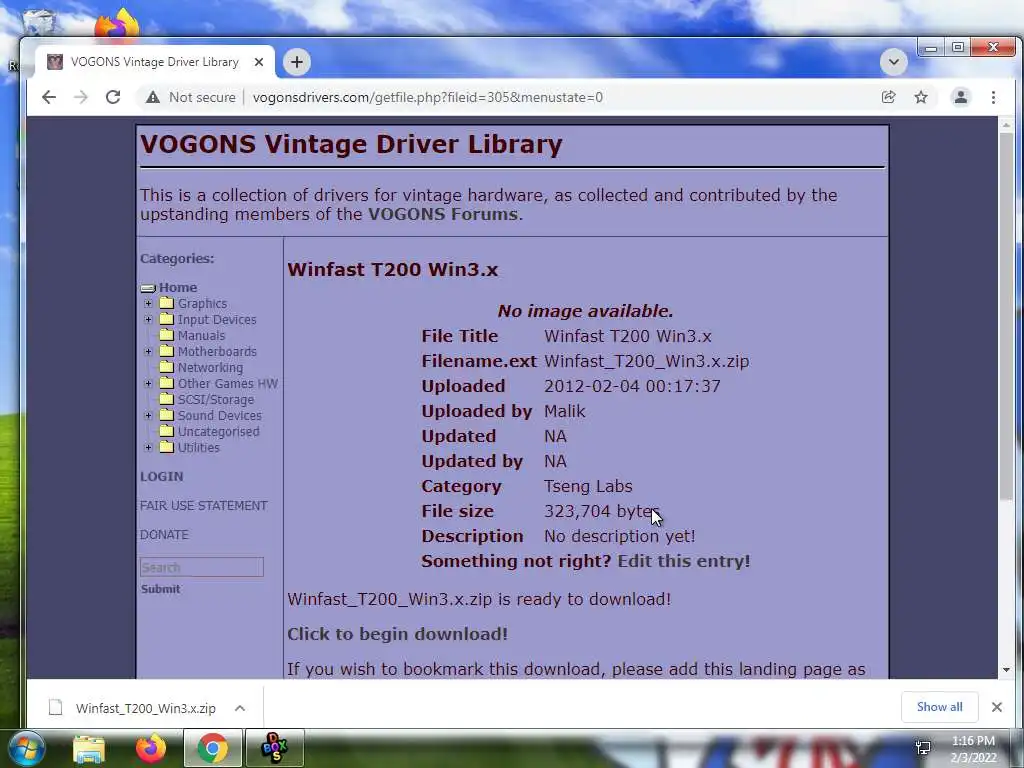Open the Sound Devices folder link
Image resolution: width=1024 pixels, height=768 pixels.
(x=219, y=415)
